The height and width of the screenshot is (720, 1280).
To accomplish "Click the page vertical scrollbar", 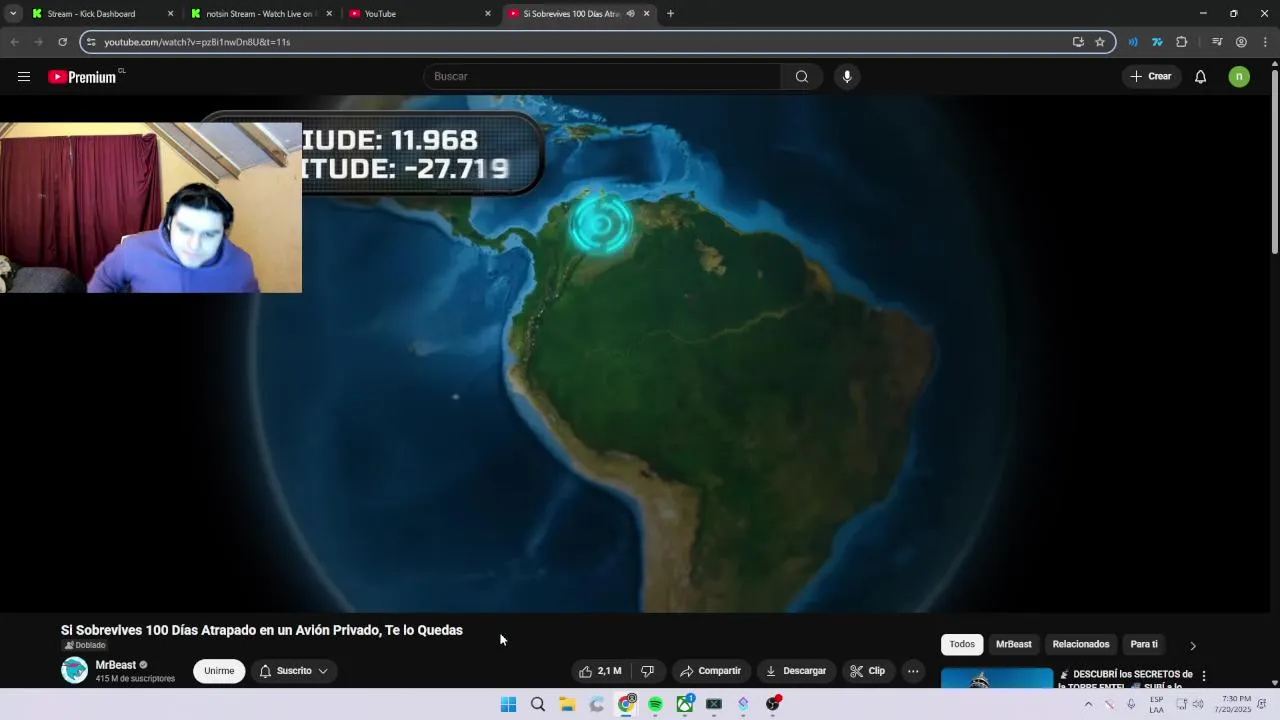I will point(1274,160).
